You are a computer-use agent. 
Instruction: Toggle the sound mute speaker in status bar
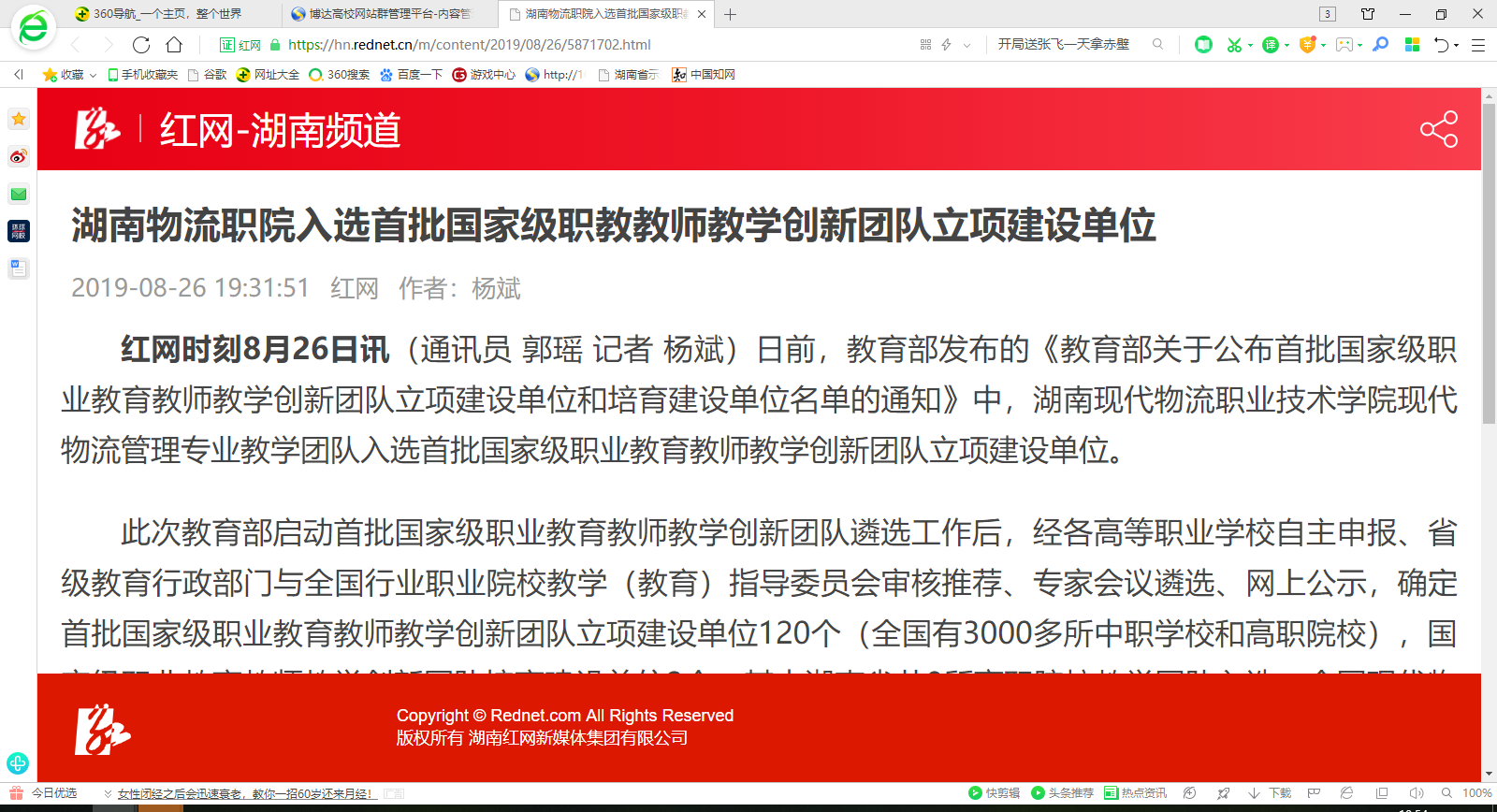point(1416,793)
